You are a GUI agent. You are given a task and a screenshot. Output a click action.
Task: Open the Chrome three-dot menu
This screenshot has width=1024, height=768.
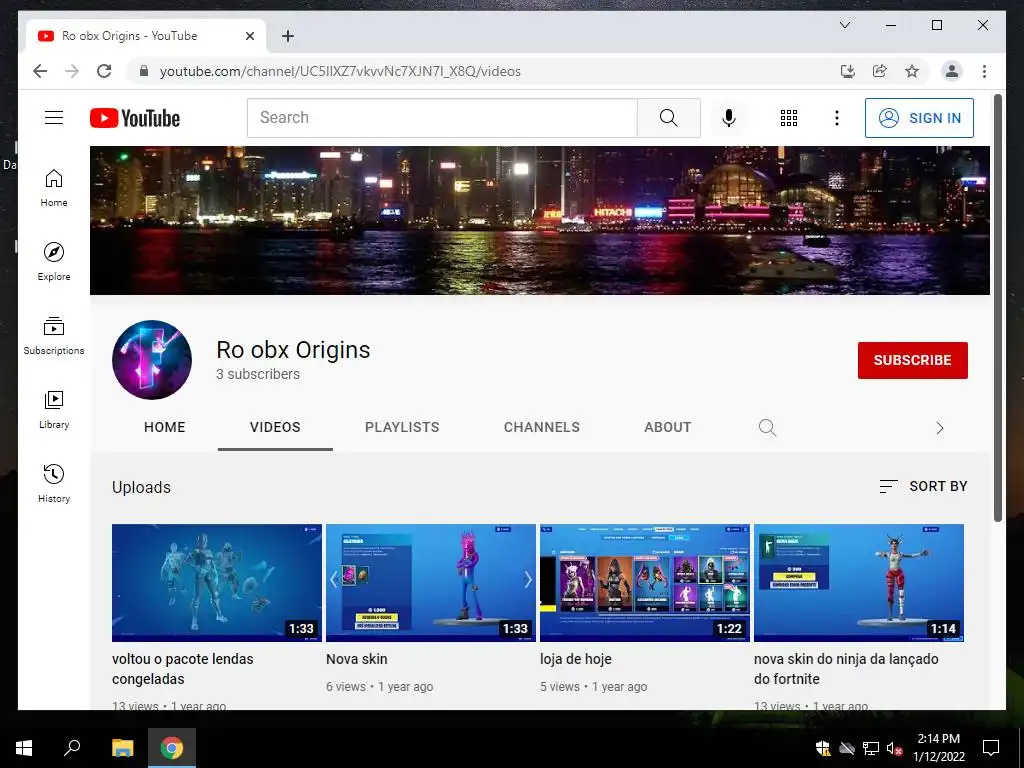coord(984,71)
